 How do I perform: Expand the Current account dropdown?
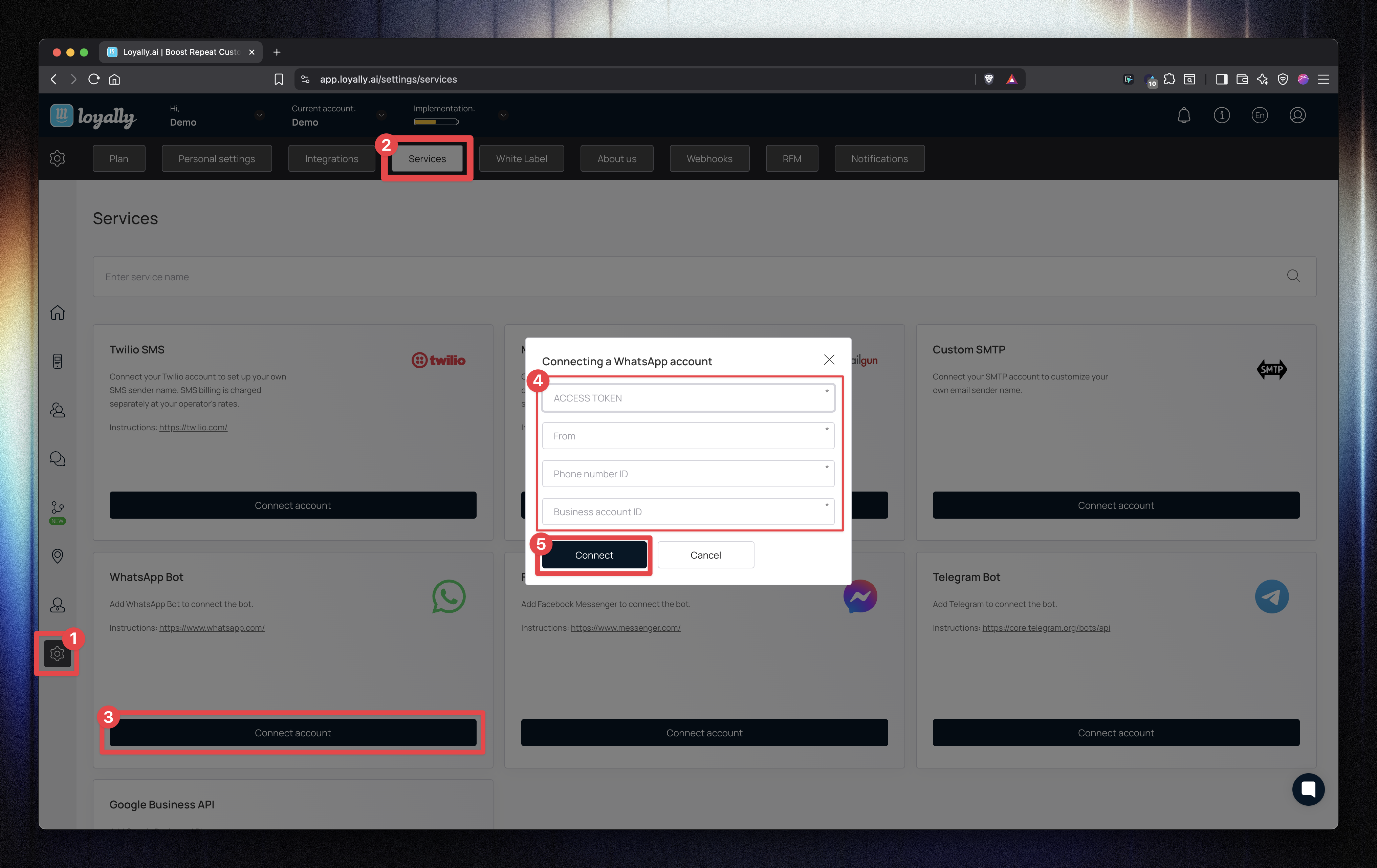coord(381,115)
